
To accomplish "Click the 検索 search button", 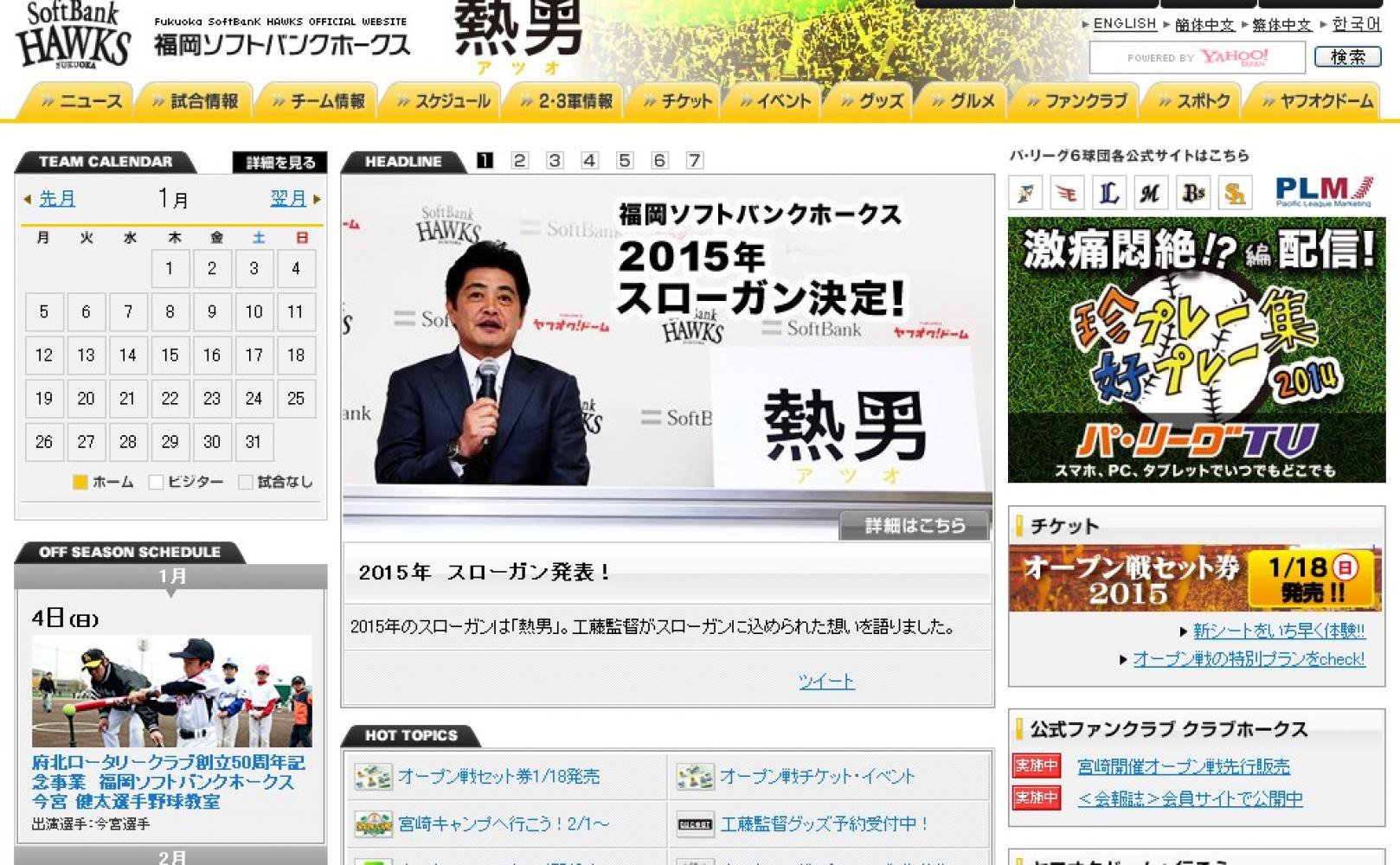I will point(1347,57).
